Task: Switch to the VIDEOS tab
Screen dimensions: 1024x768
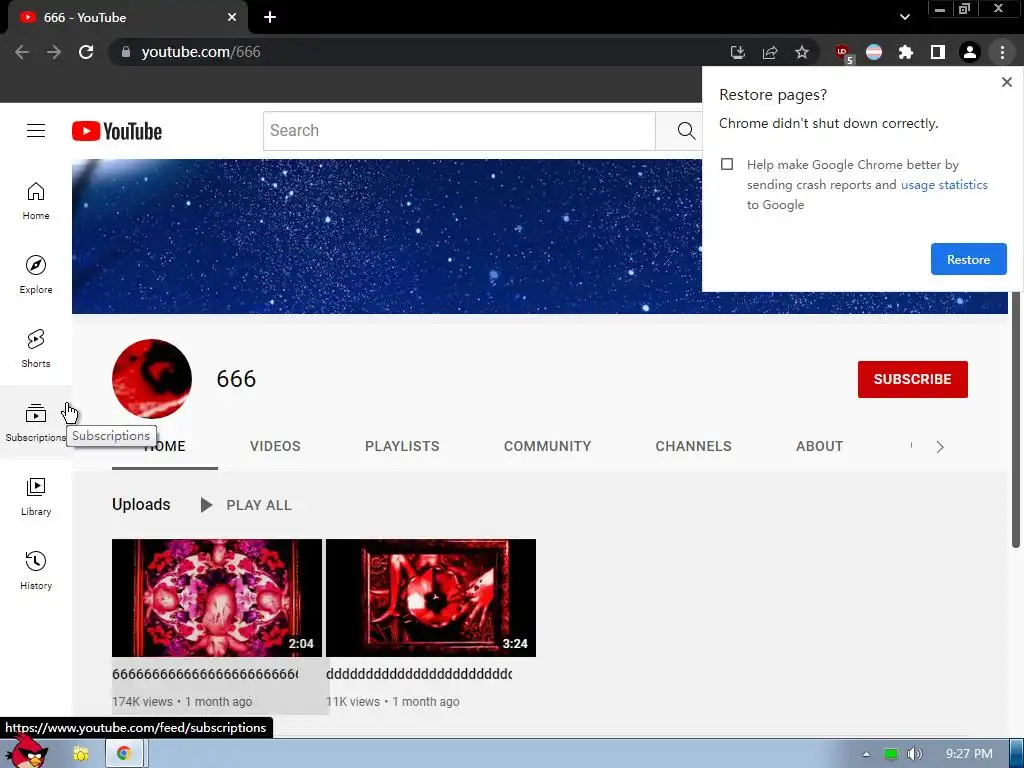Action: 275,446
